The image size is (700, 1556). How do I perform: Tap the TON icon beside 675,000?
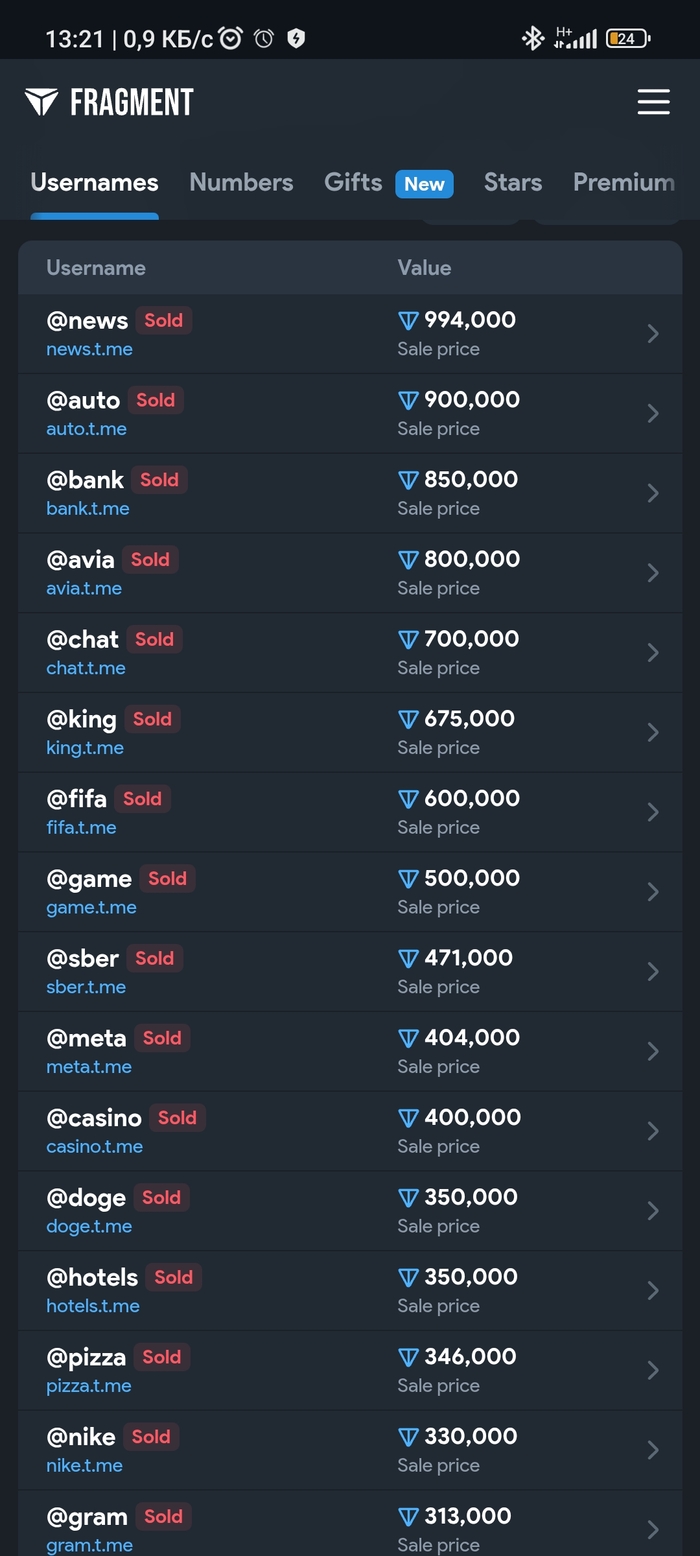click(408, 719)
